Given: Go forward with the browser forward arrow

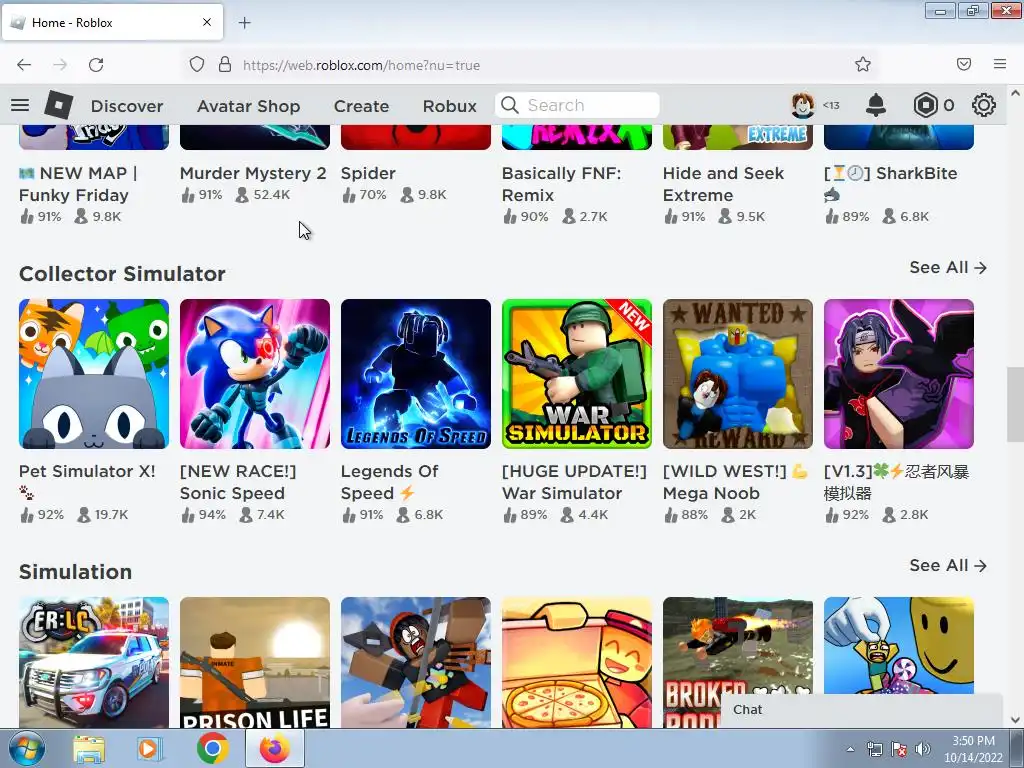Looking at the screenshot, I should point(60,65).
